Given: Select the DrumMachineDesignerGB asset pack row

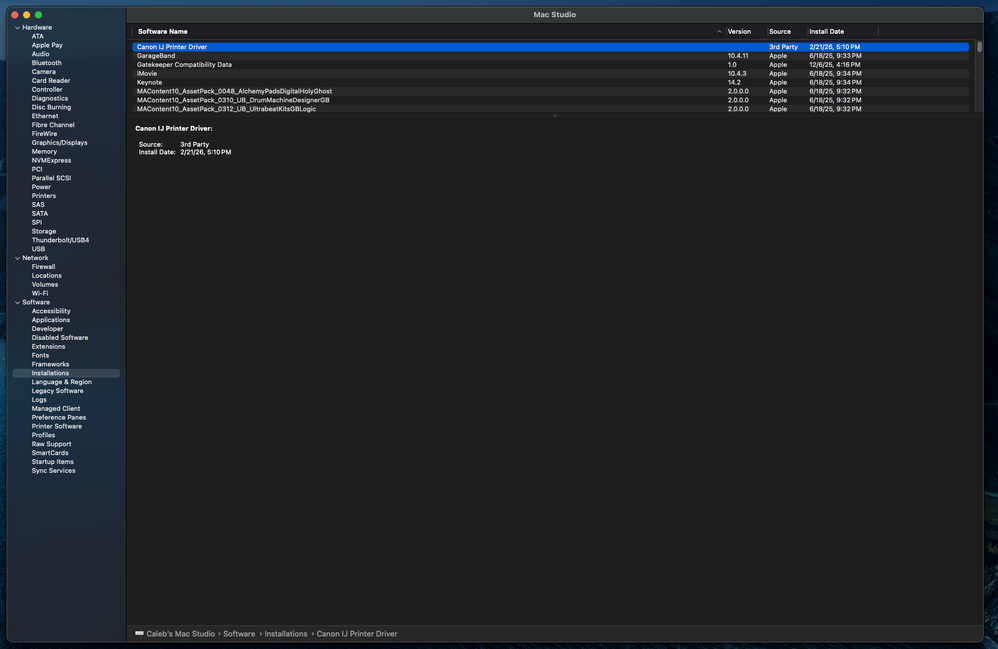Looking at the screenshot, I should pos(550,101).
